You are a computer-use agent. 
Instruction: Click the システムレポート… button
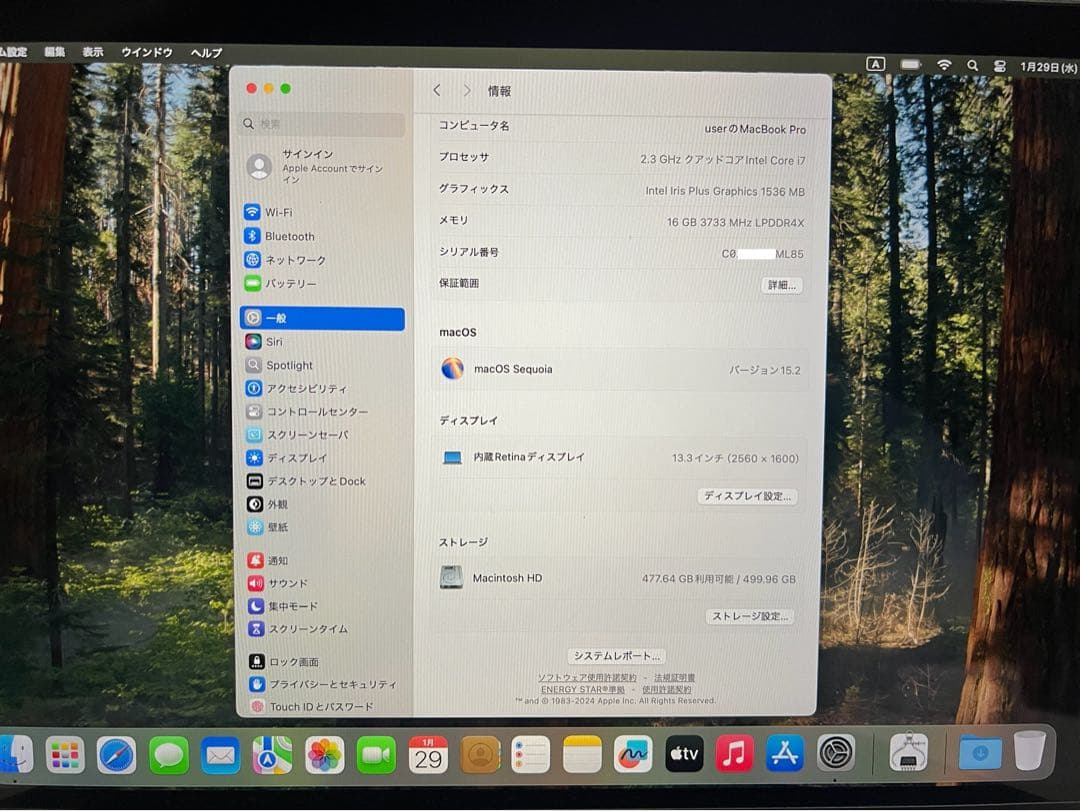[616, 656]
